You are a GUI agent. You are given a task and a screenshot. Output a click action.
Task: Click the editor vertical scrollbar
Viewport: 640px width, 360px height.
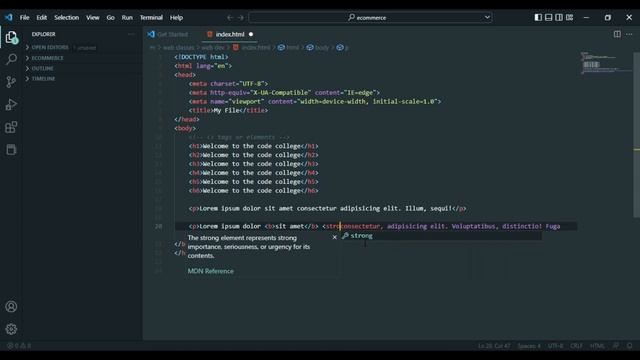click(636, 135)
